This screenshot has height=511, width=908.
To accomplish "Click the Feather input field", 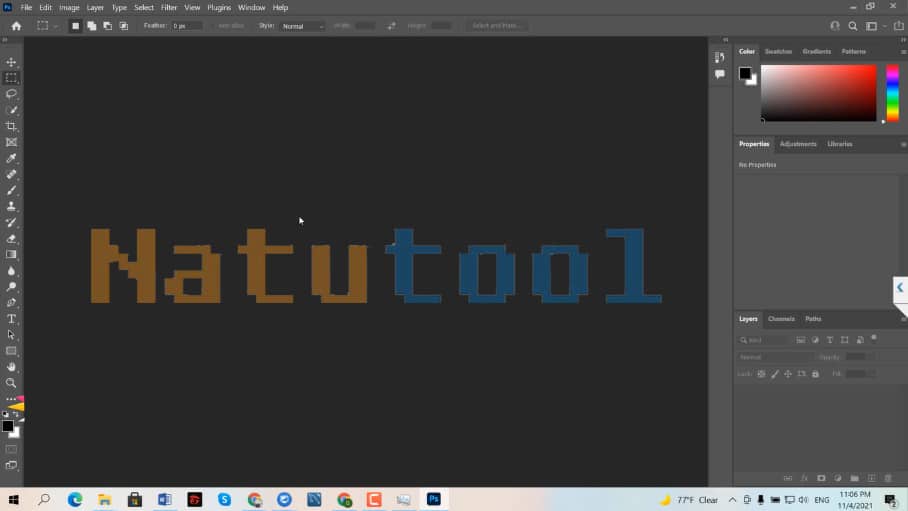I will (186, 26).
